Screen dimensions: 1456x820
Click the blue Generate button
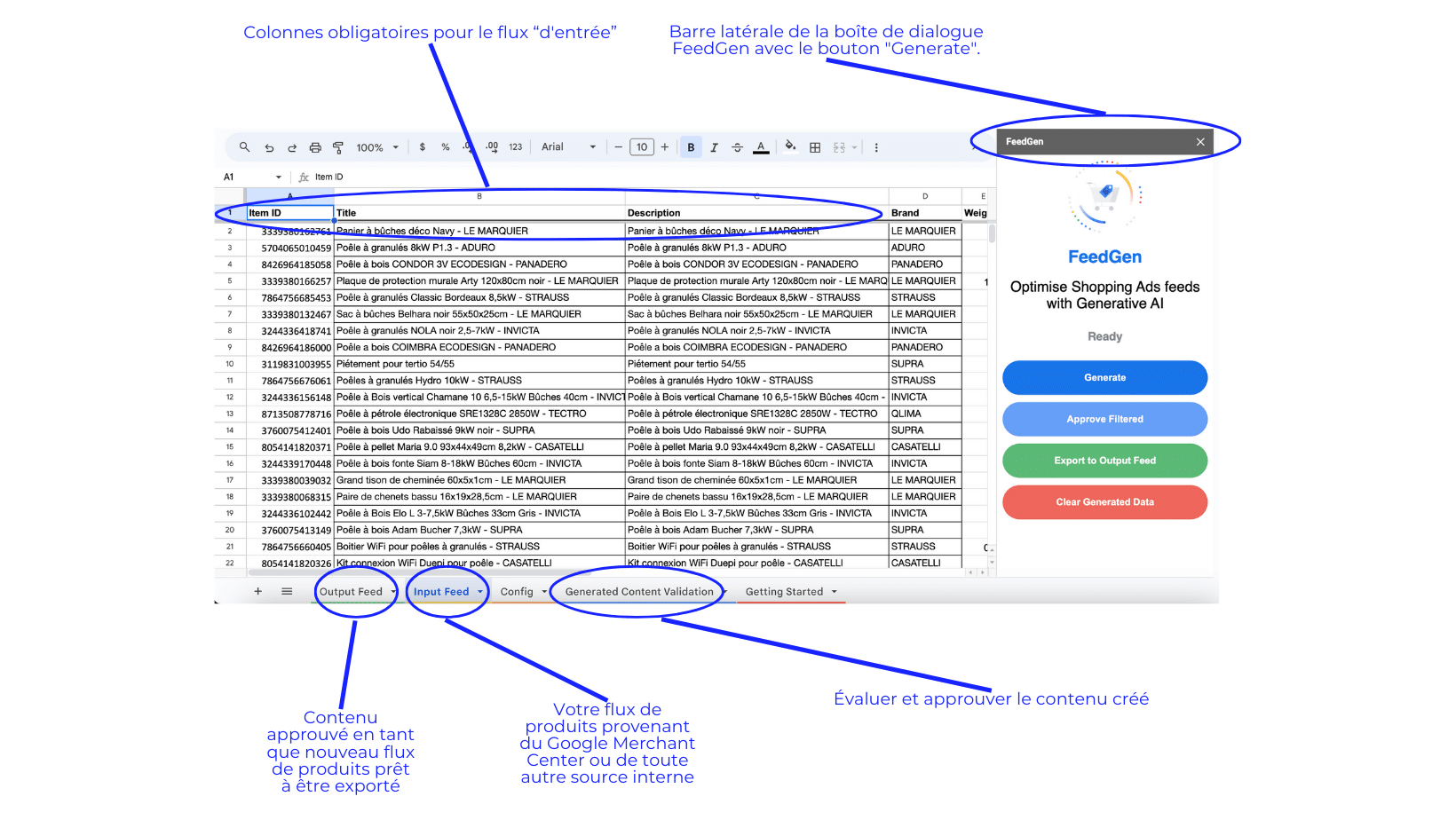click(x=1105, y=378)
